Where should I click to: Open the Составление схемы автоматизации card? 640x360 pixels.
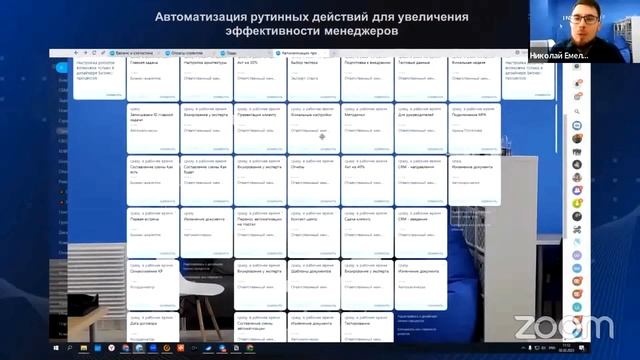(x=260, y=327)
